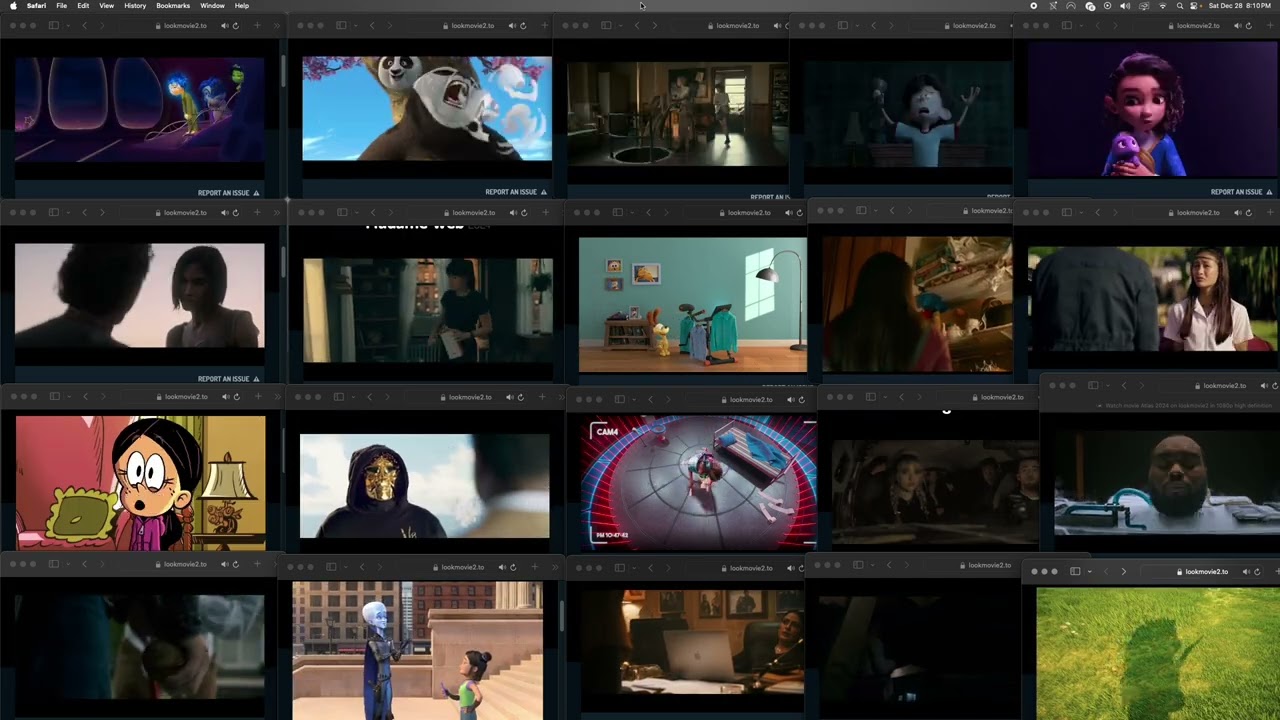Mute audio in the Kung Fu Panda window
Viewport: 1280px width, 720px height.
click(x=512, y=25)
